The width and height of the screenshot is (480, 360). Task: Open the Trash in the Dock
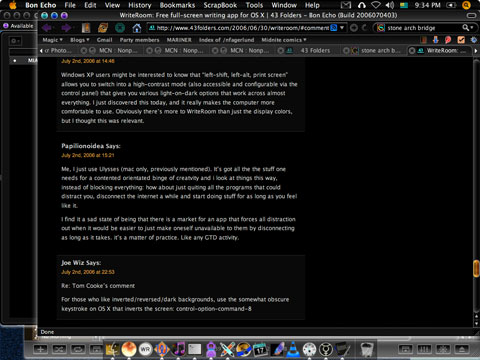[x=367, y=349]
